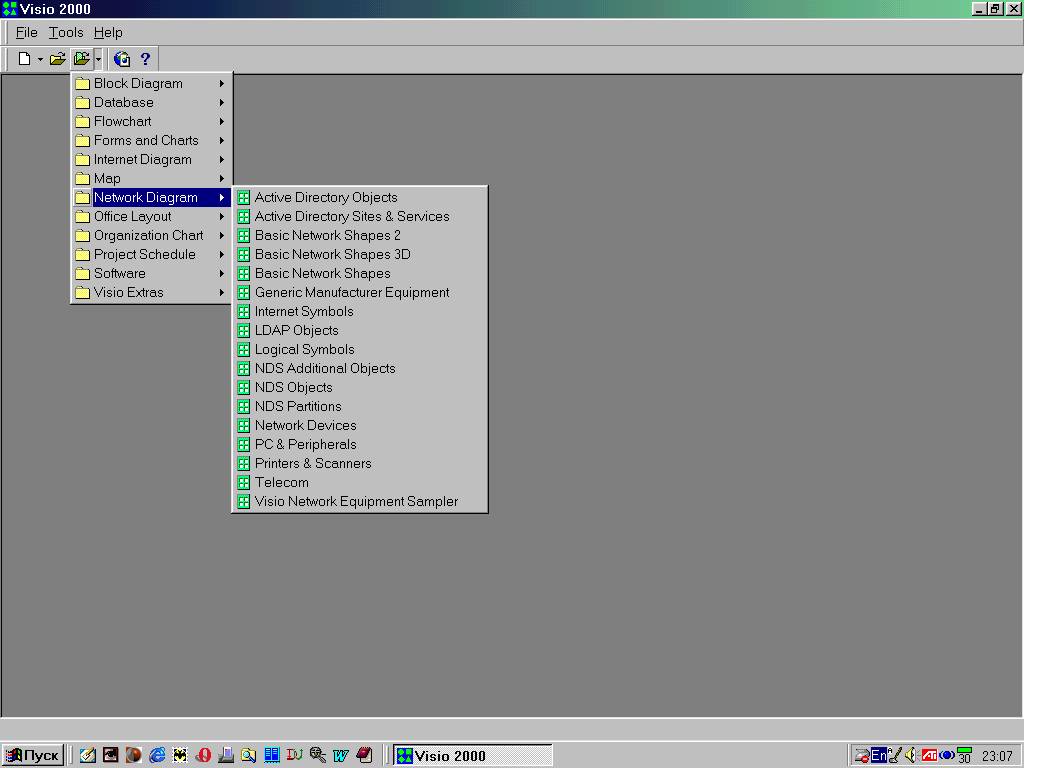Screen dimensions: 1055x768
Task: Click stencil icon beside NDS Partitions
Action: (x=244, y=407)
